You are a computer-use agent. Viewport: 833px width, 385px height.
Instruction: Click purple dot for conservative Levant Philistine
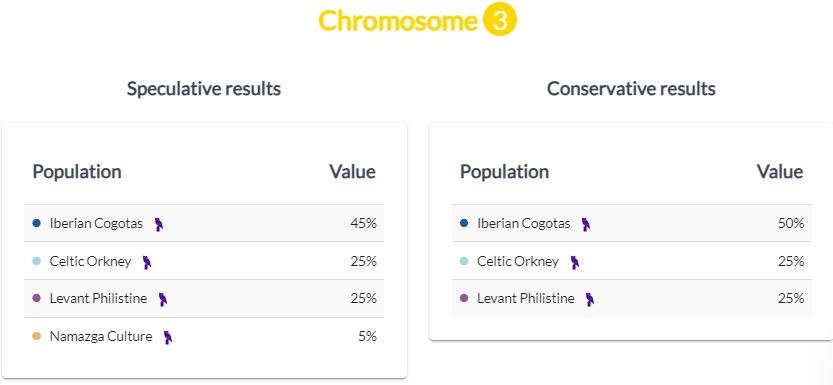(x=464, y=298)
